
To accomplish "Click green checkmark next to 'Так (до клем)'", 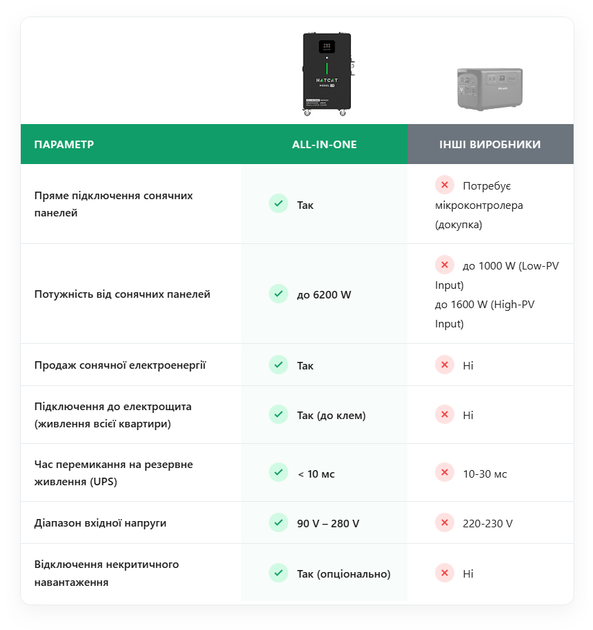I will 278,414.
